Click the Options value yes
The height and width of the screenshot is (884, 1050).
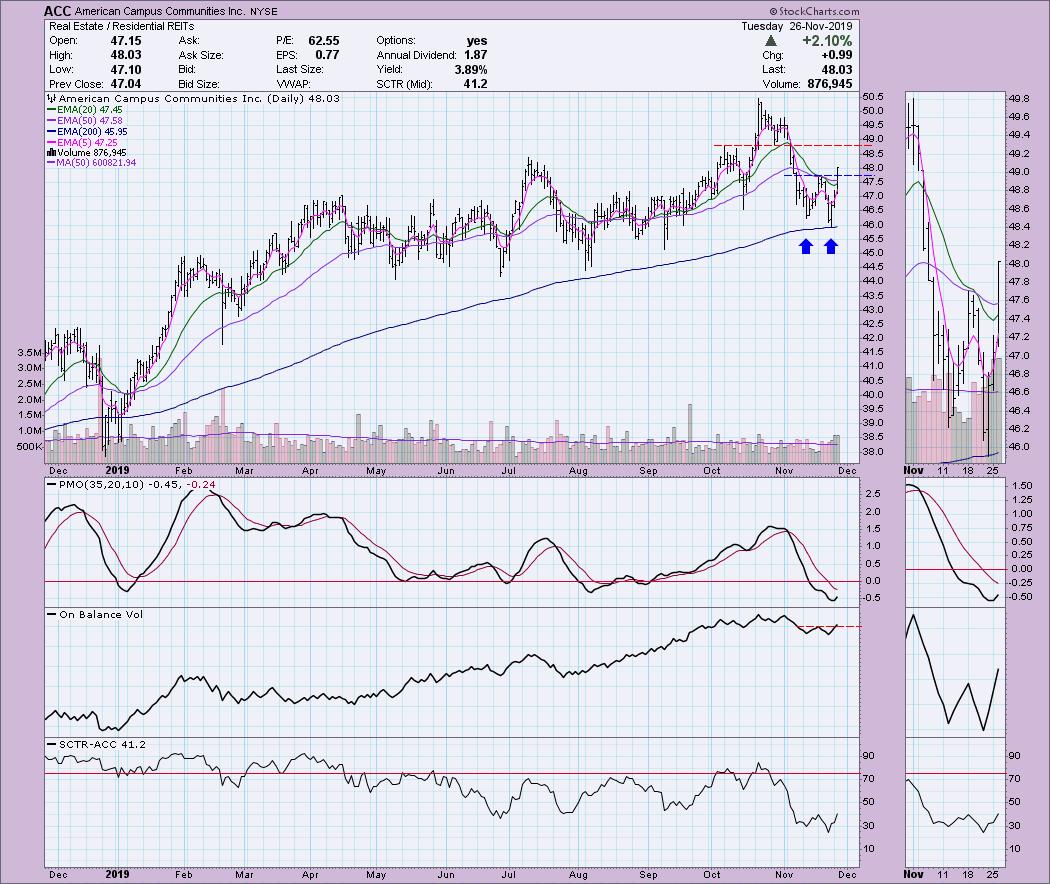click(477, 41)
